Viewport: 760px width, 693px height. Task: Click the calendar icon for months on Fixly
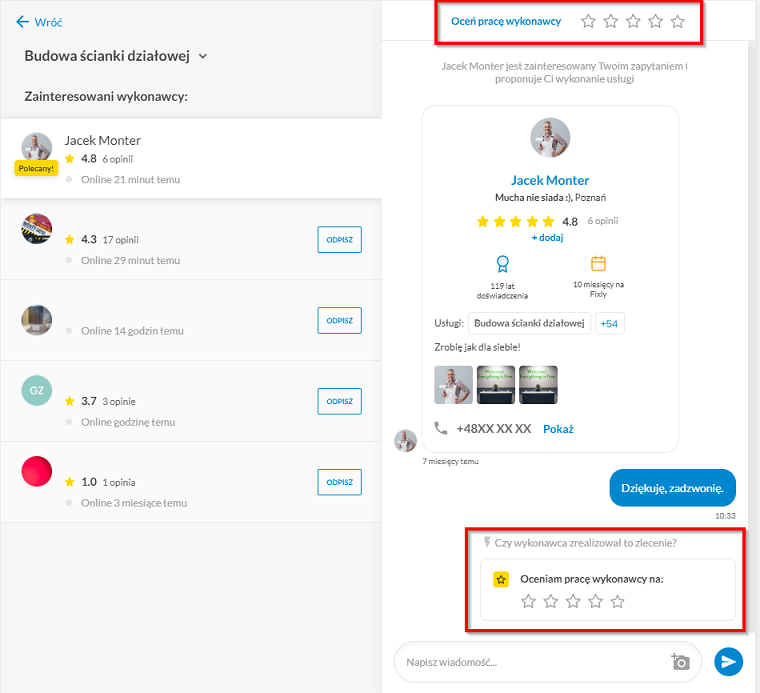(598, 263)
